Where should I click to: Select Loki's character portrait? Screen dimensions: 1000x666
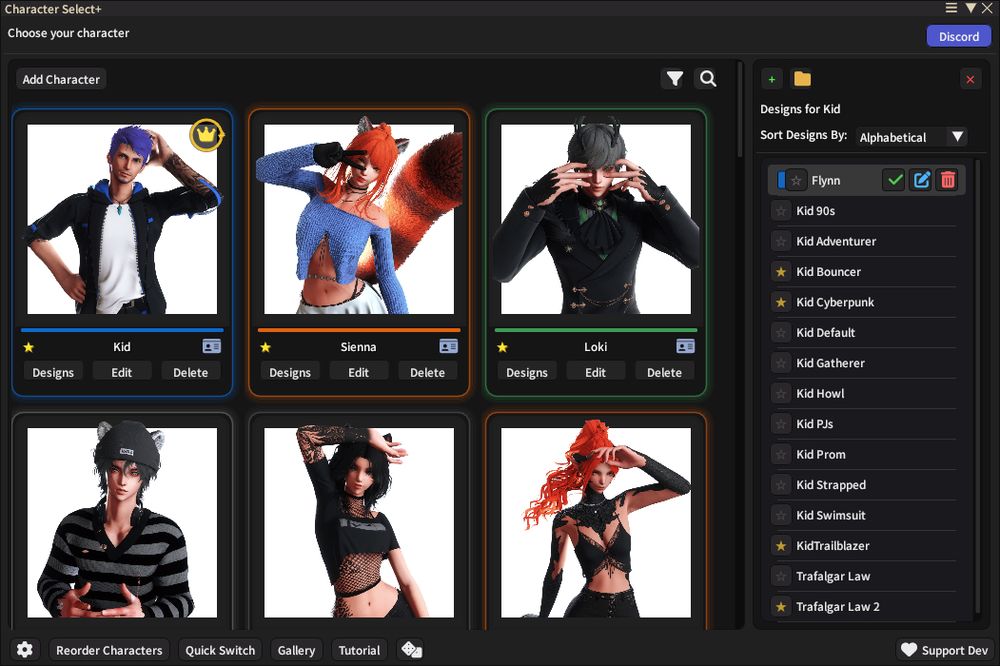(x=596, y=219)
